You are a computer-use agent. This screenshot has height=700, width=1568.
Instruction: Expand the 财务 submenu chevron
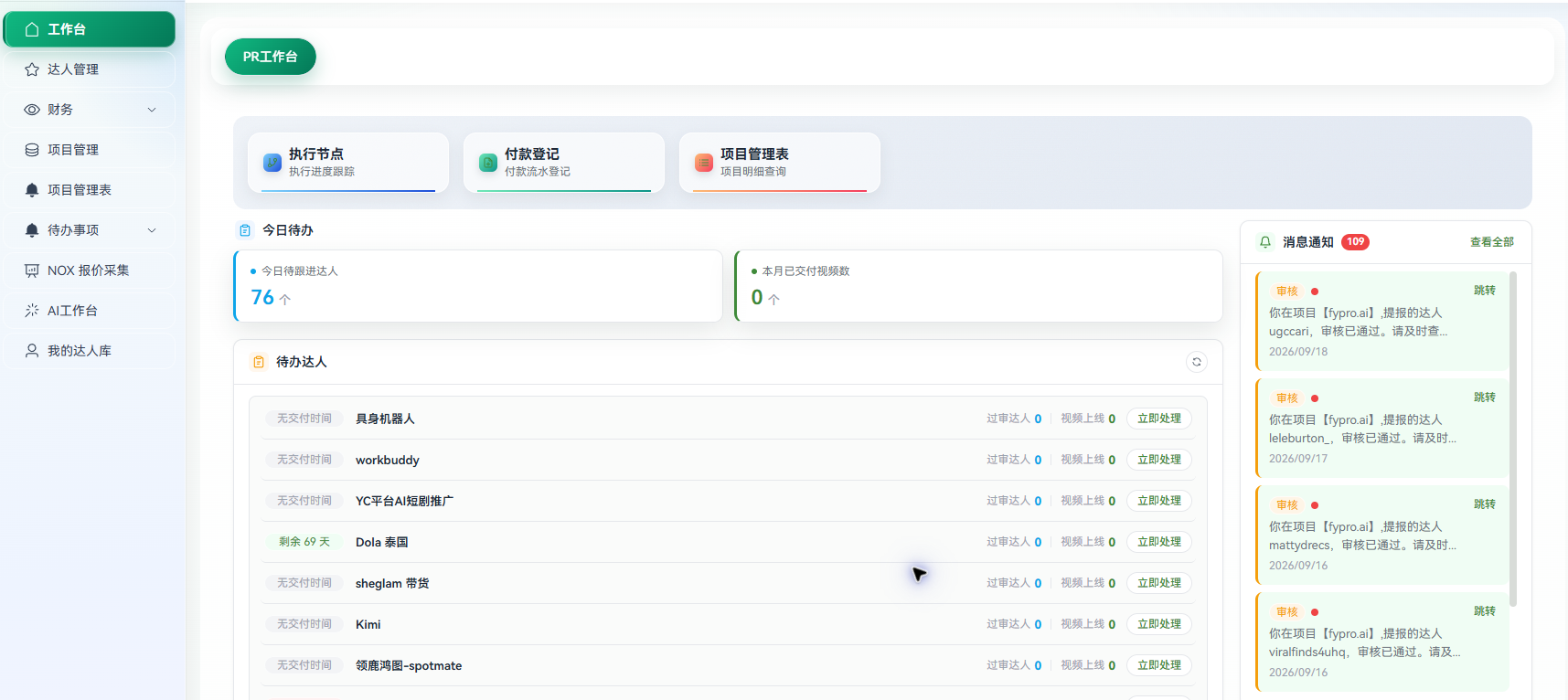click(x=152, y=110)
